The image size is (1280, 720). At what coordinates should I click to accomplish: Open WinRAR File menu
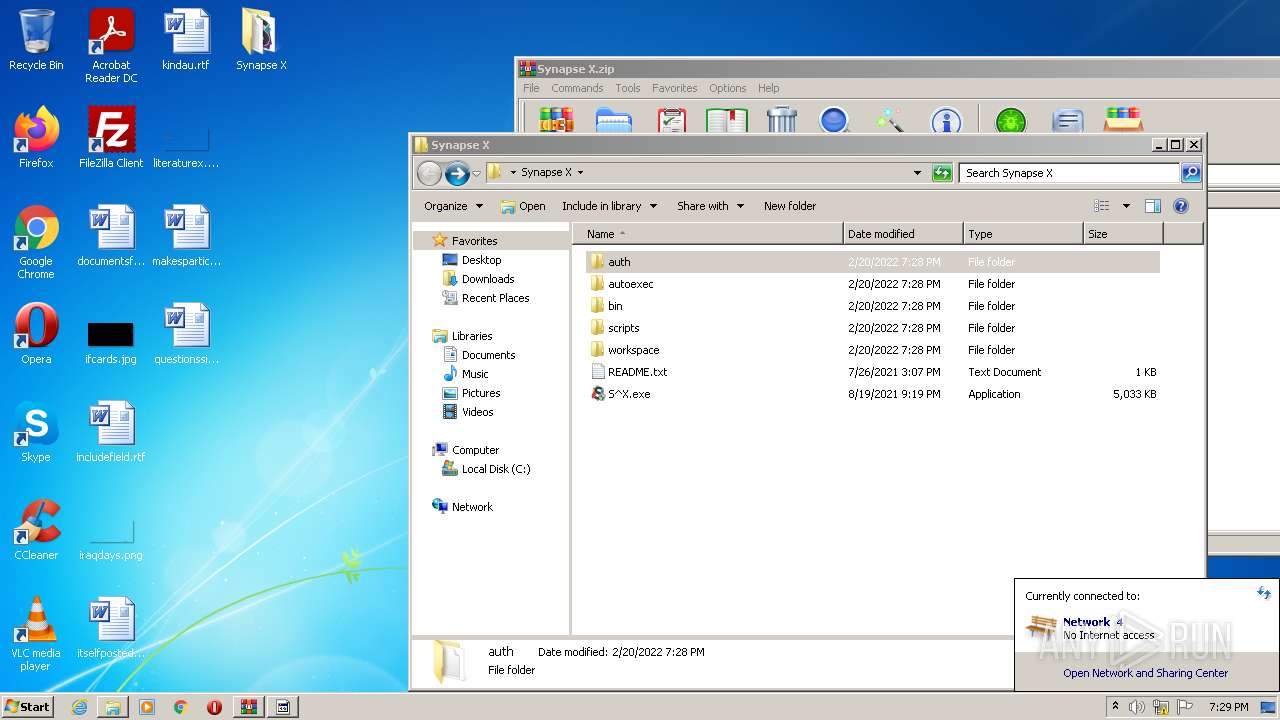(x=531, y=88)
